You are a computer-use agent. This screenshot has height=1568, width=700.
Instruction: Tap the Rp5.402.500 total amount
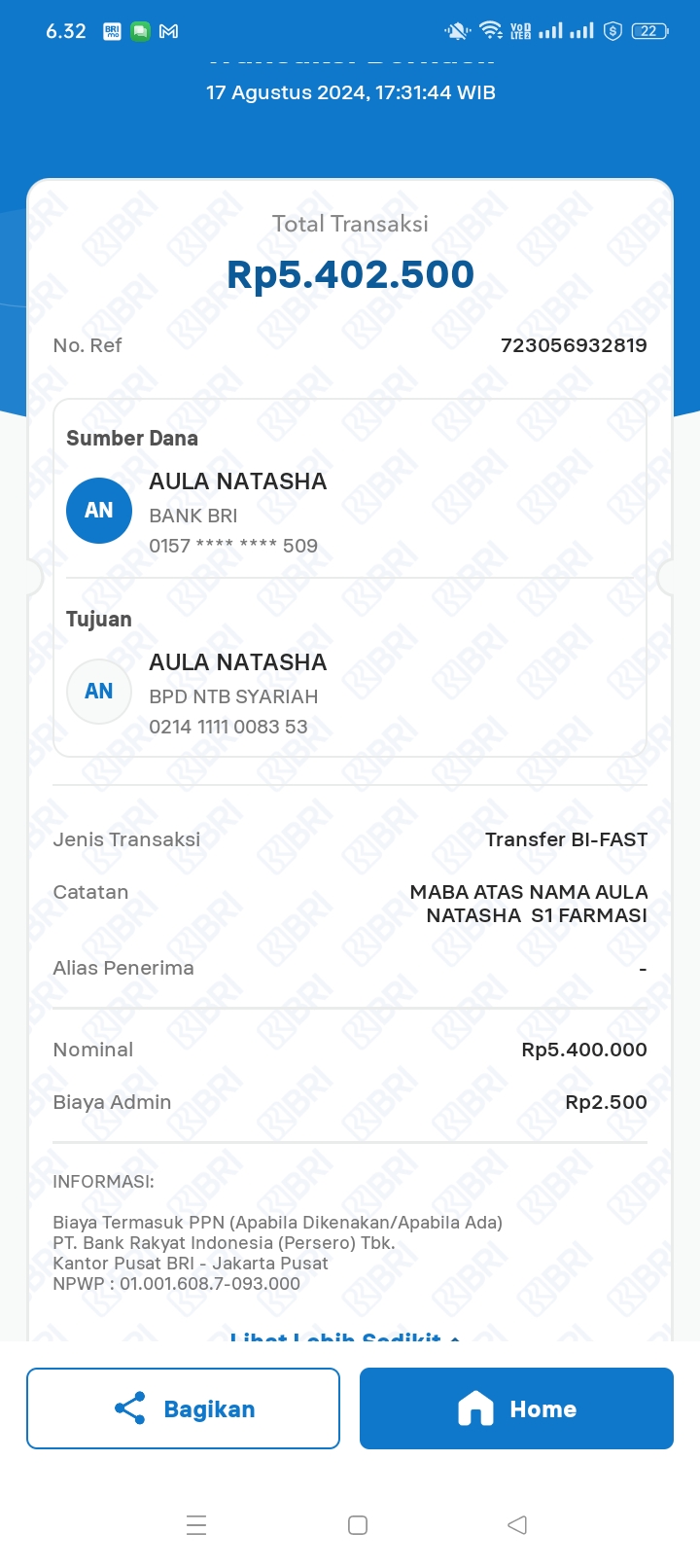coord(350,275)
